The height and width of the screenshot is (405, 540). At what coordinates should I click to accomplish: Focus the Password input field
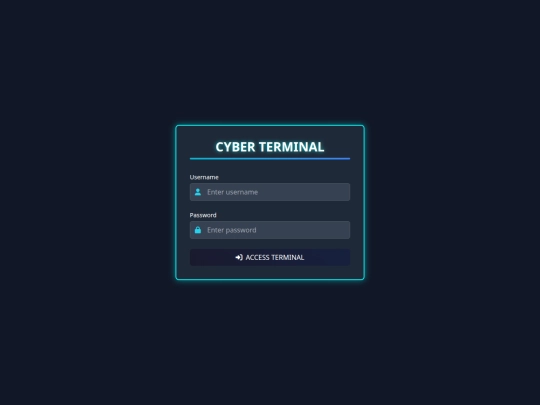click(x=270, y=230)
